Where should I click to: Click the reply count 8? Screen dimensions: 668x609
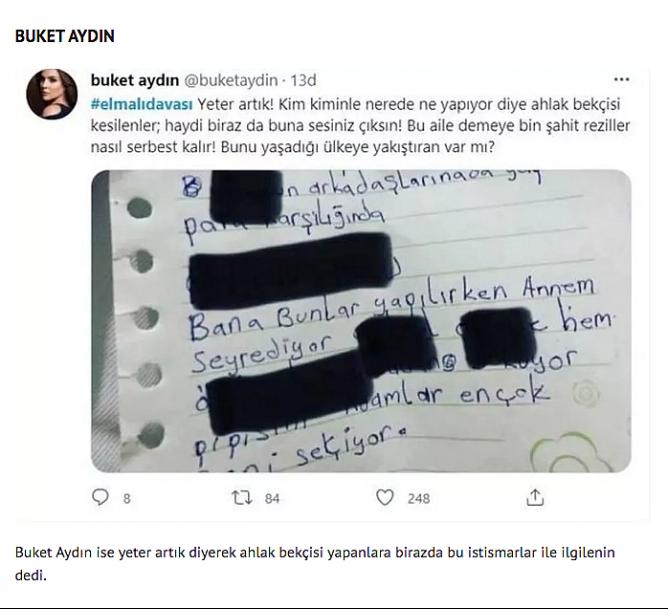127,498
